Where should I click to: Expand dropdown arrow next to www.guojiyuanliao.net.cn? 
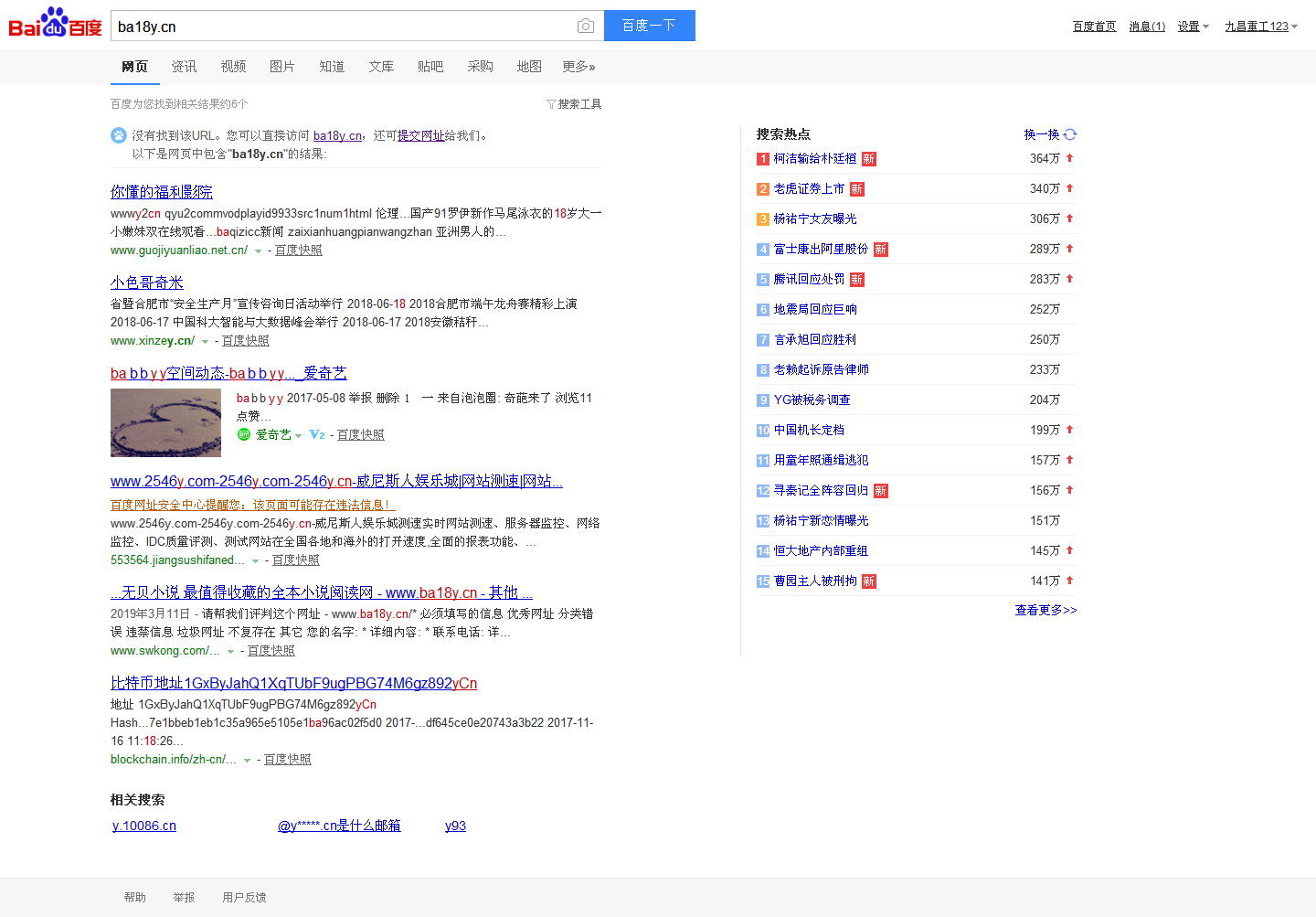click(x=258, y=251)
